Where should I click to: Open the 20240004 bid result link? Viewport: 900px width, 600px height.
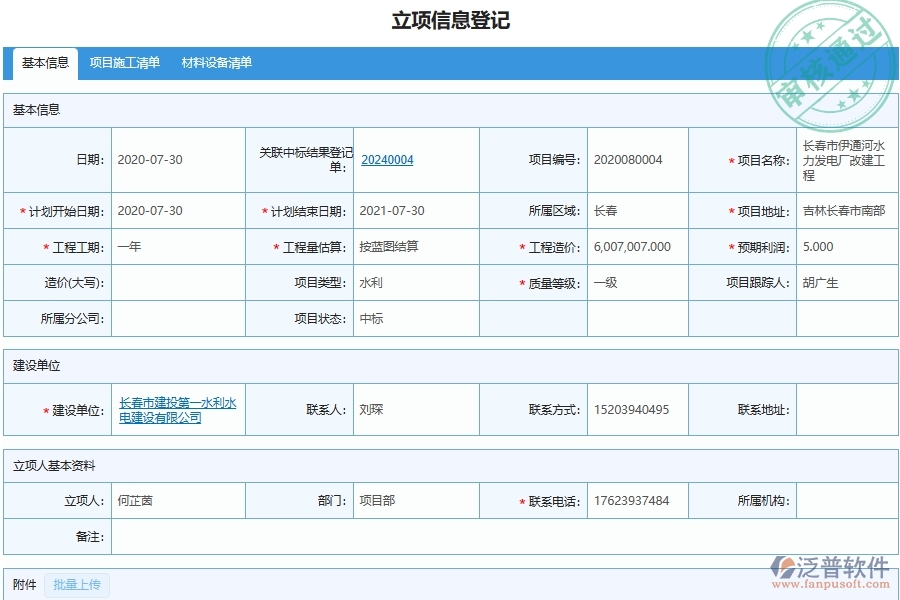click(x=387, y=159)
